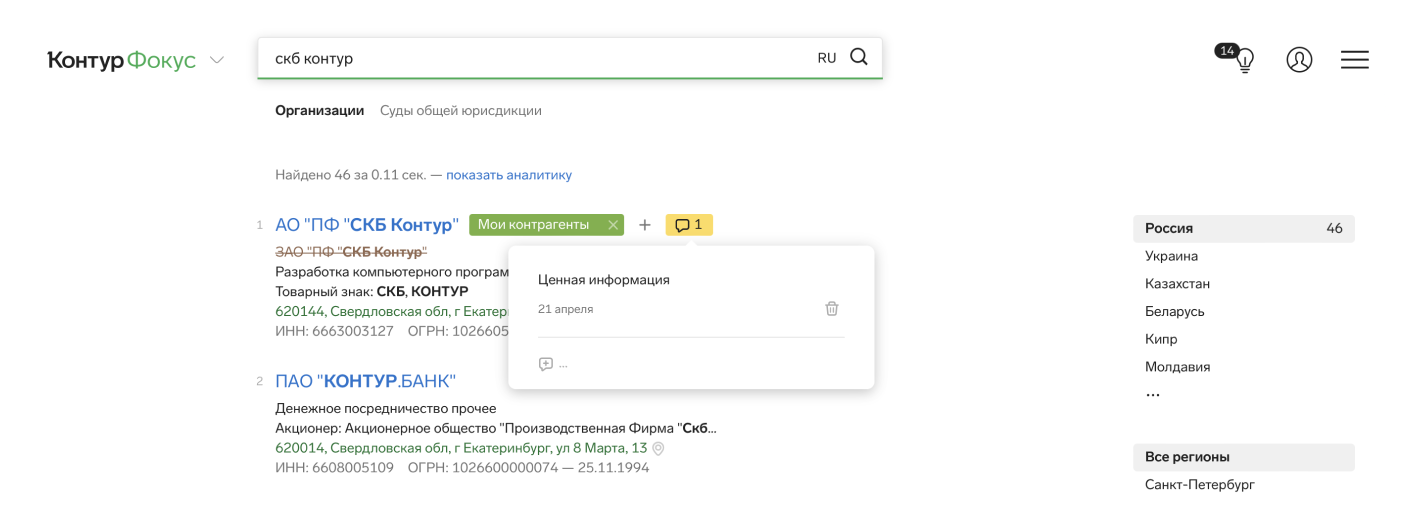Click 'Ценная информация' note text
The height and width of the screenshot is (512, 1418).
604,280
